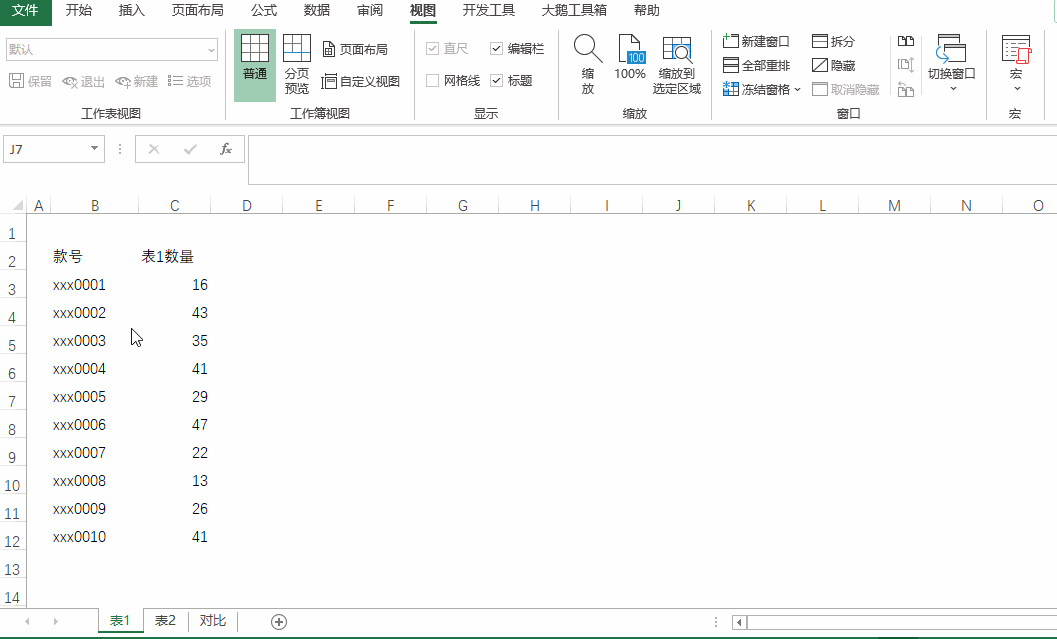
Task: Arrange all windows (全部重排)
Action: coord(756,65)
